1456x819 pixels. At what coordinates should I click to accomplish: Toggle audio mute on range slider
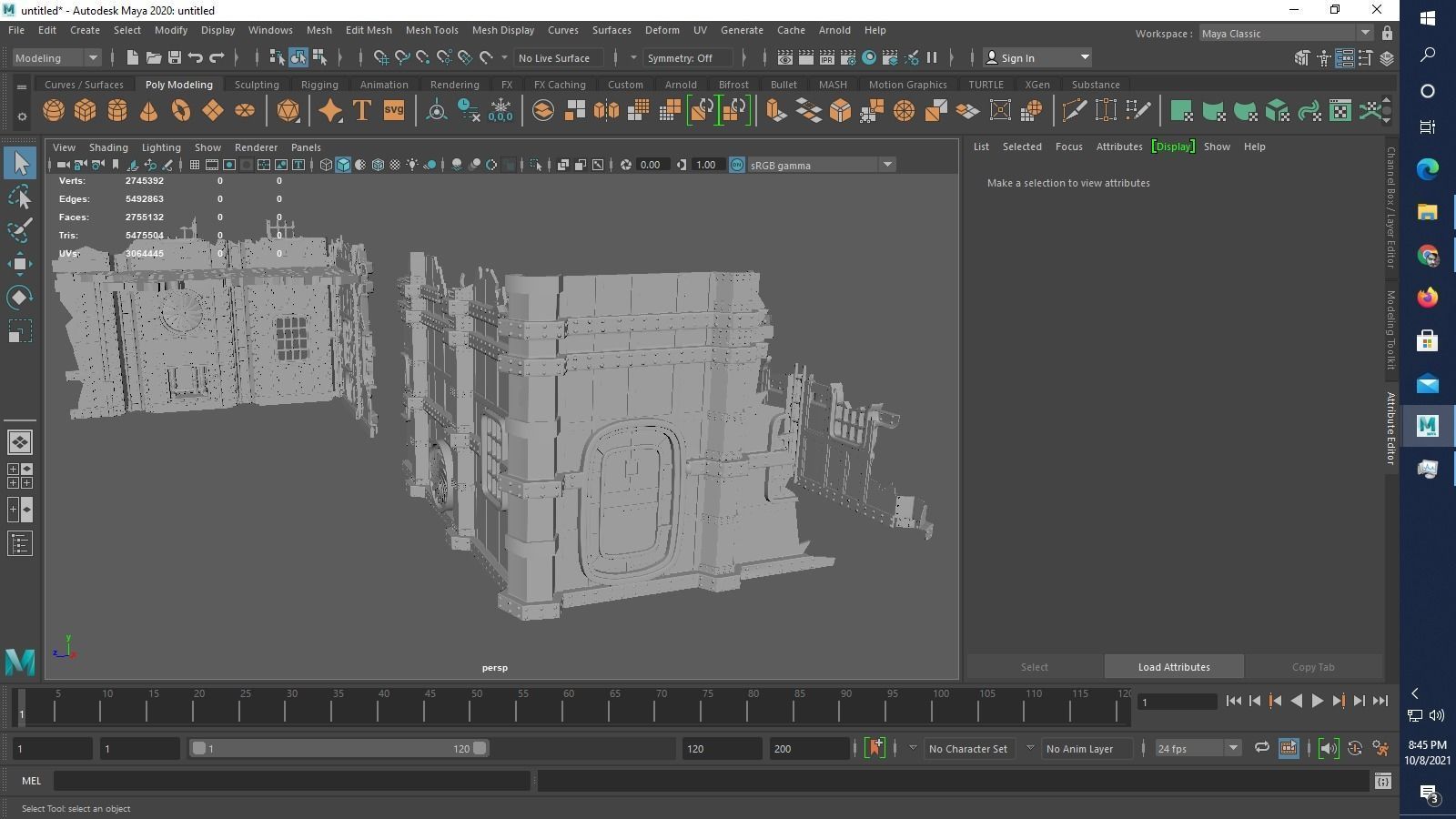click(x=1329, y=748)
